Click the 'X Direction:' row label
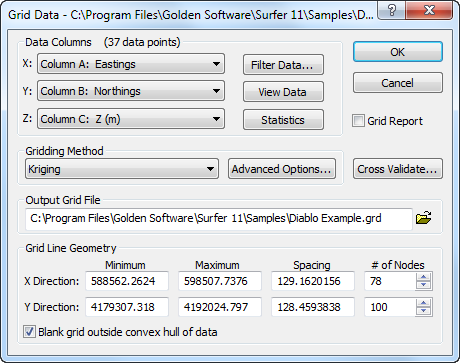This screenshot has width=460, height=363. click(52, 281)
